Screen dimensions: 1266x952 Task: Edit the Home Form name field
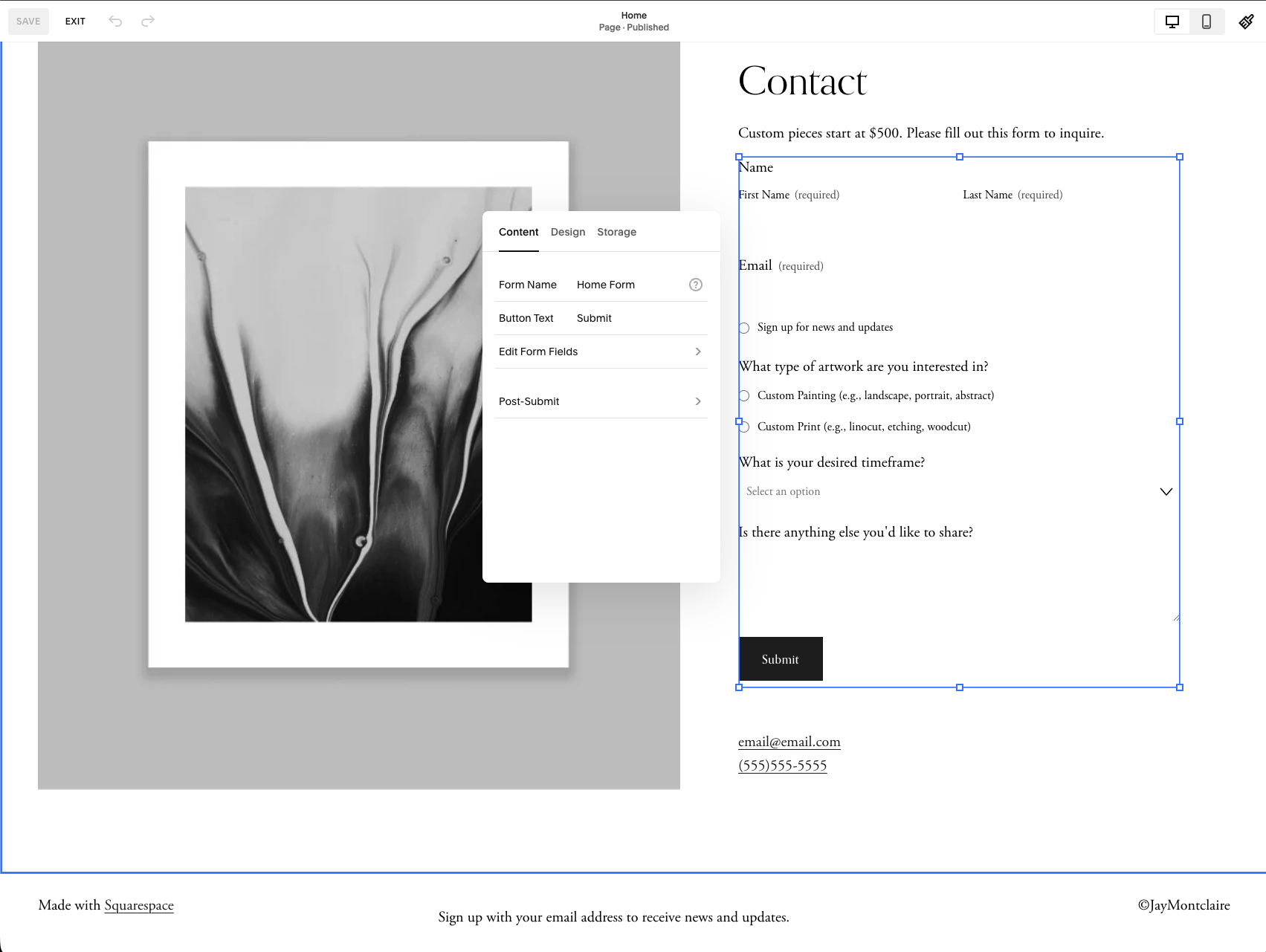606,284
